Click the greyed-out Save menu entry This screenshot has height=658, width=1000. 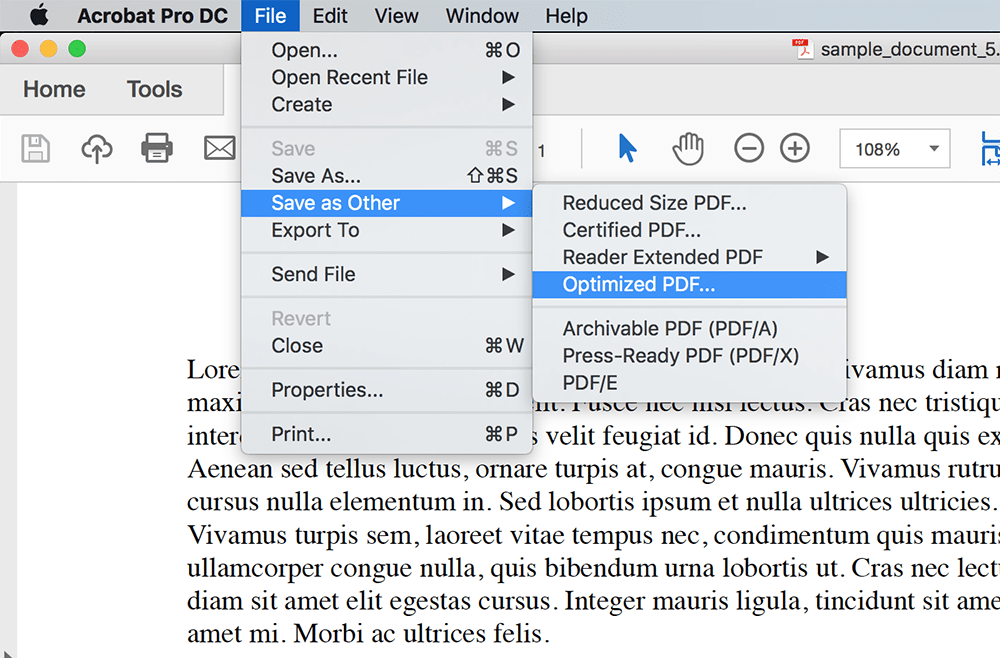(386, 149)
